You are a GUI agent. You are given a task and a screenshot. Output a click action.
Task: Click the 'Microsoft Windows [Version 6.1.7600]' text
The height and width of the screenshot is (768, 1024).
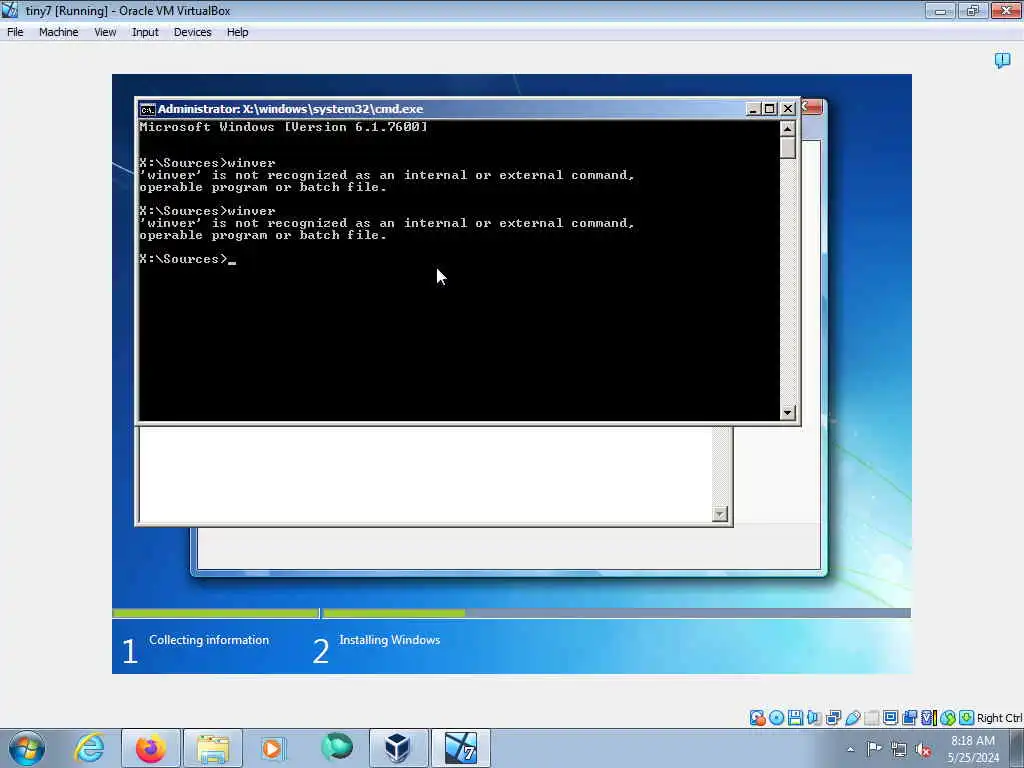click(x=283, y=127)
